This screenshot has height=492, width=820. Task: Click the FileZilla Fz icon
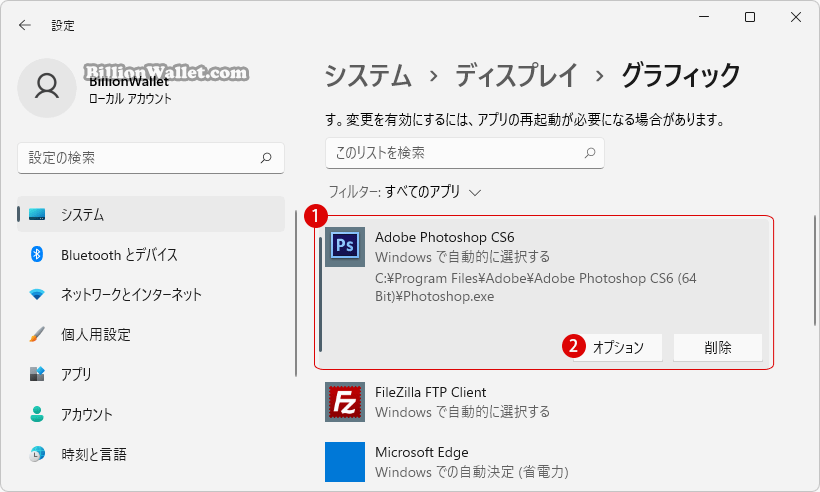(345, 402)
